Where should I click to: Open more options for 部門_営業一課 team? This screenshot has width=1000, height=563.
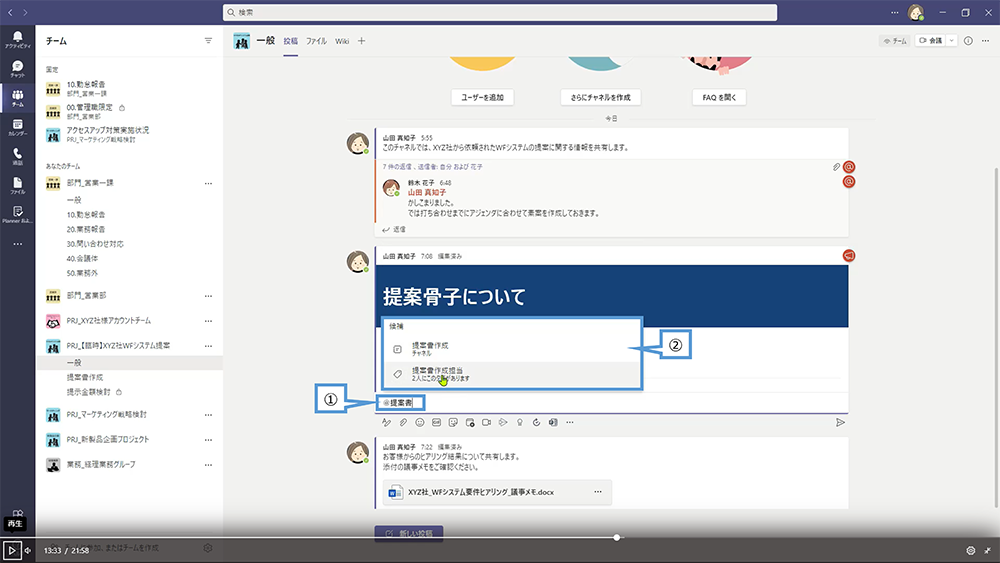(x=208, y=183)
